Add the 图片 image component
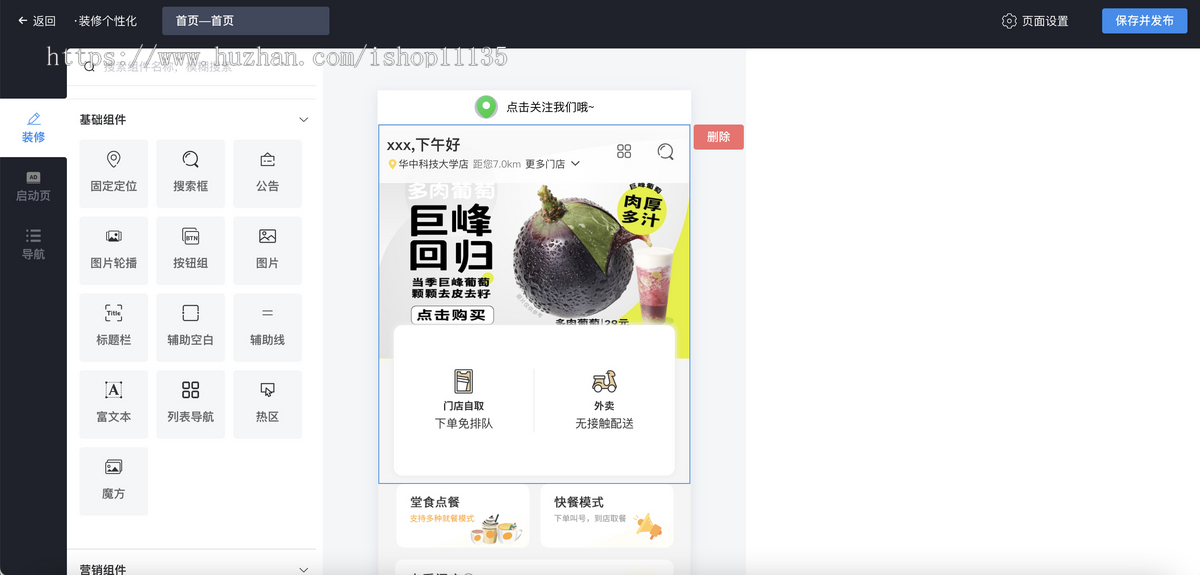The width and height of the screenshot is (1200, 575). 267,250
